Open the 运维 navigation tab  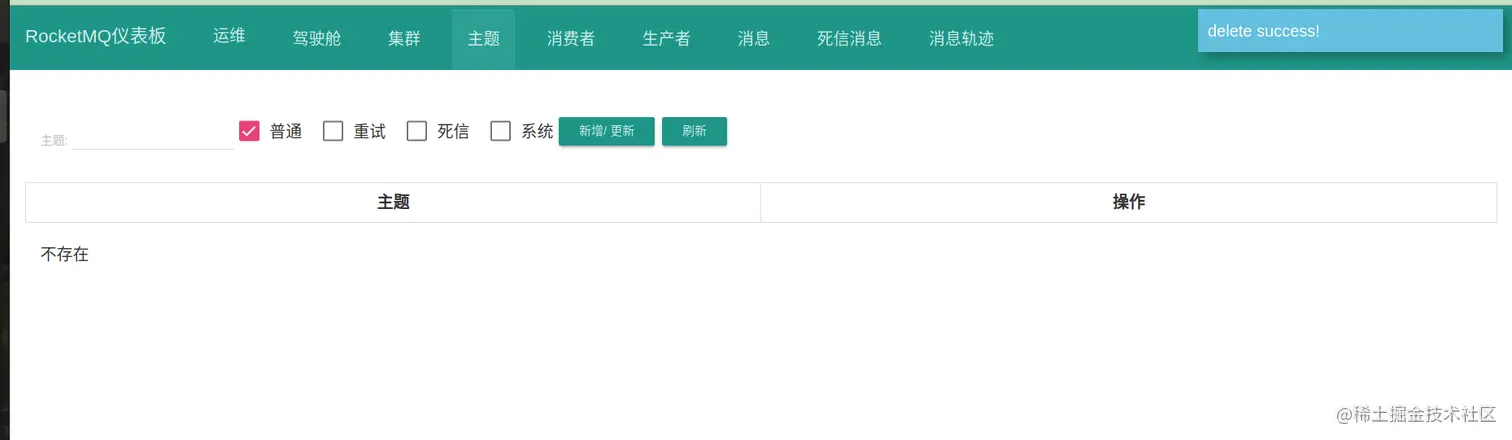[x=229, y=37]
